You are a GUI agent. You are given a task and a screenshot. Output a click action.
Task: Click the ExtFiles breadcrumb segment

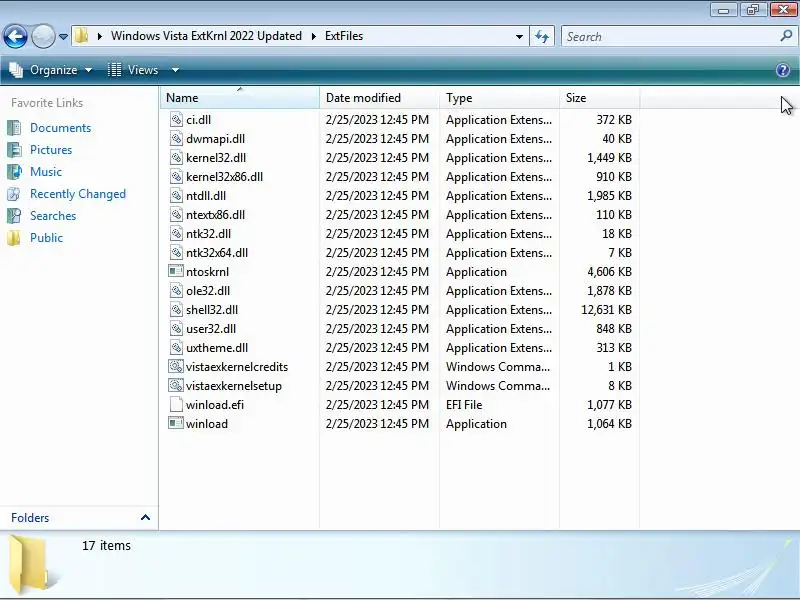(x=344, y=36)
